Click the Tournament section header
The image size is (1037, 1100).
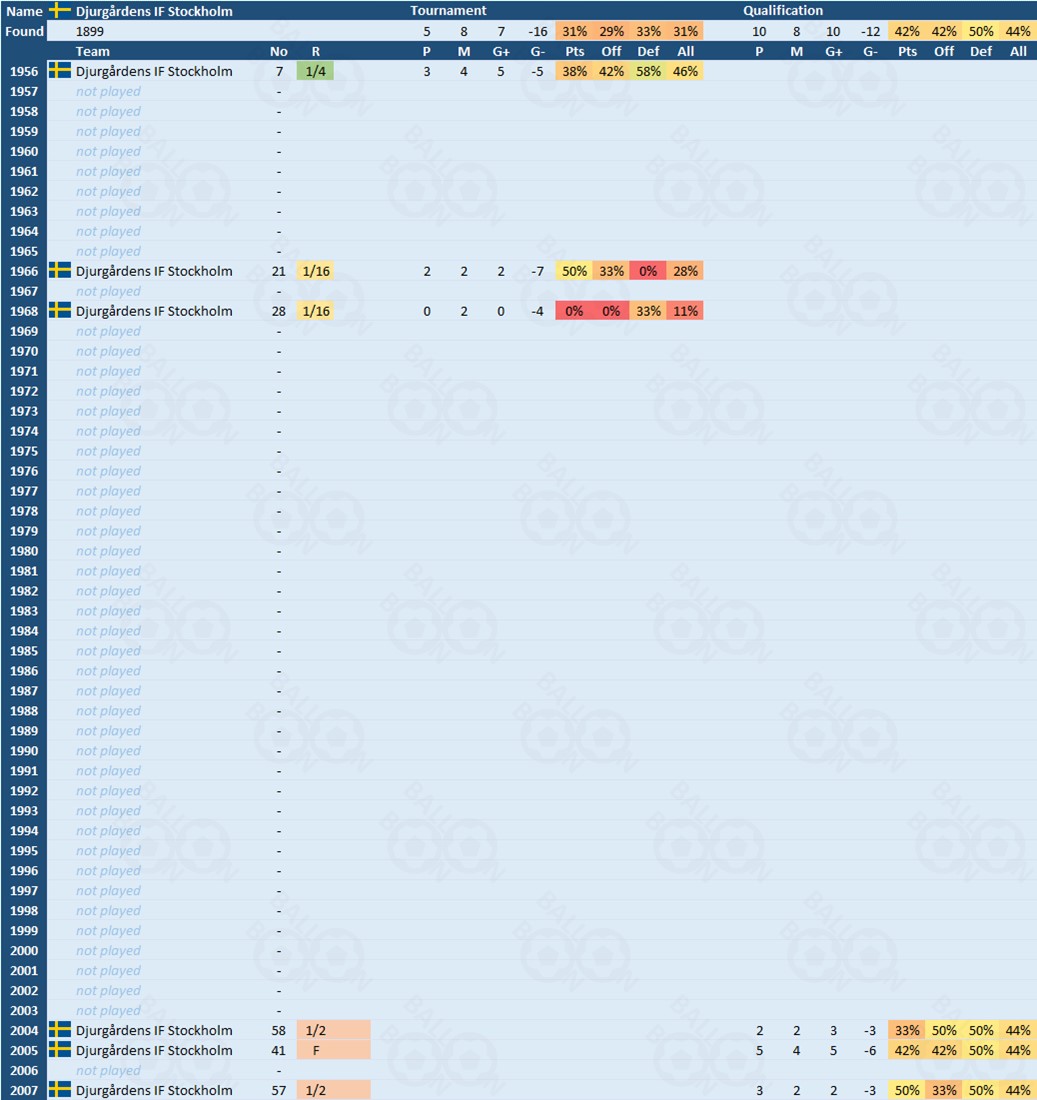(449, 11)
